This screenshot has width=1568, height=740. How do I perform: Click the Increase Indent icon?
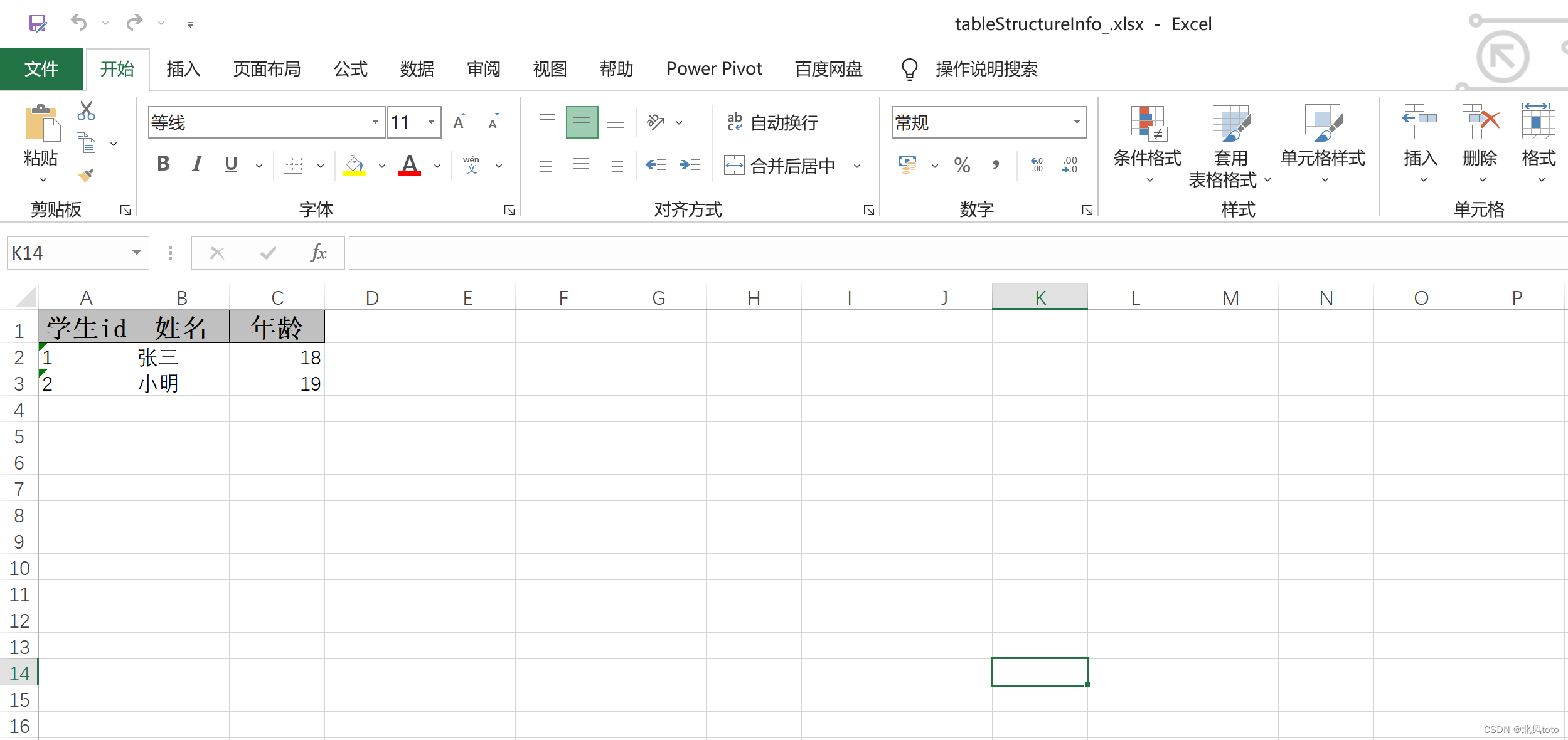(x=689, y=165)
